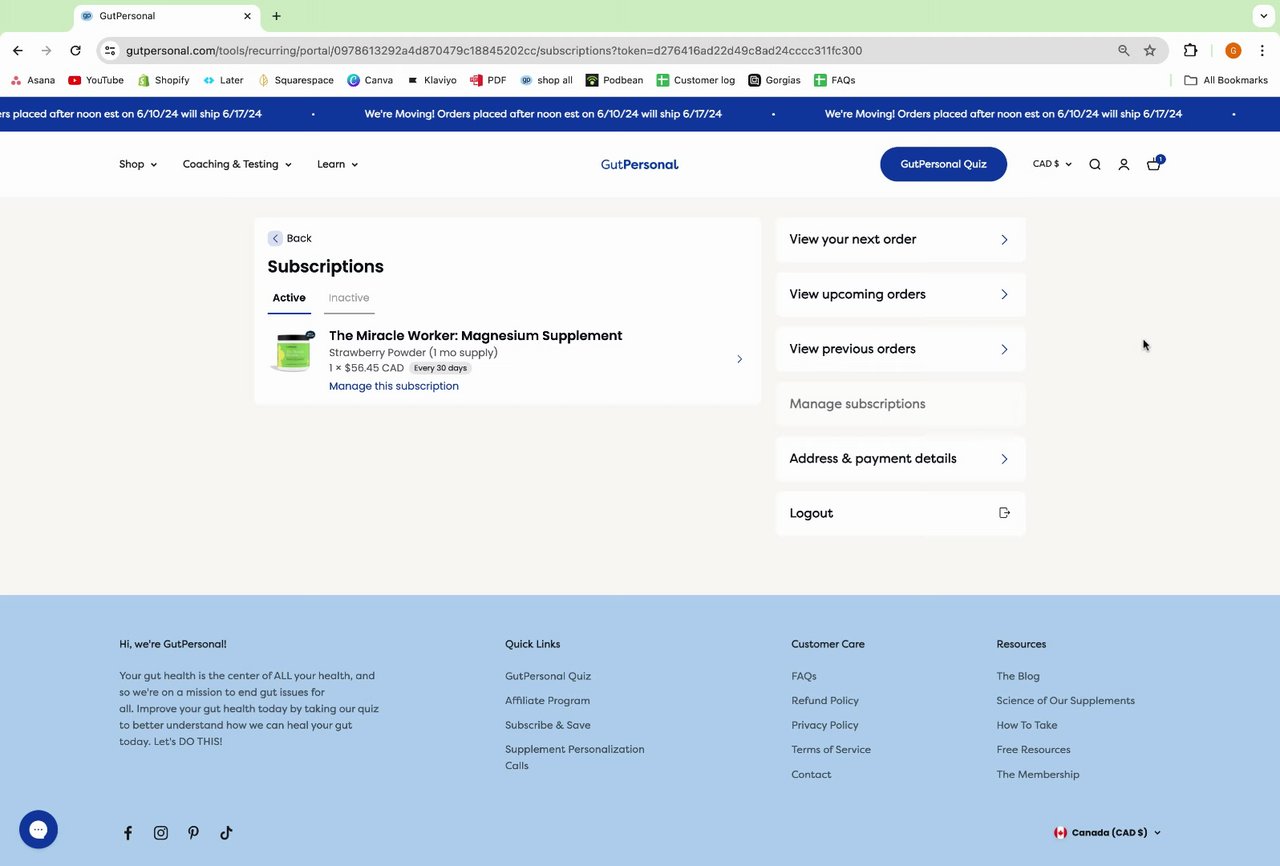Switch to the Inactive subscriptions tab
Screen dimensions: 1280x866
pyautogui.click(x=349, y=298)
